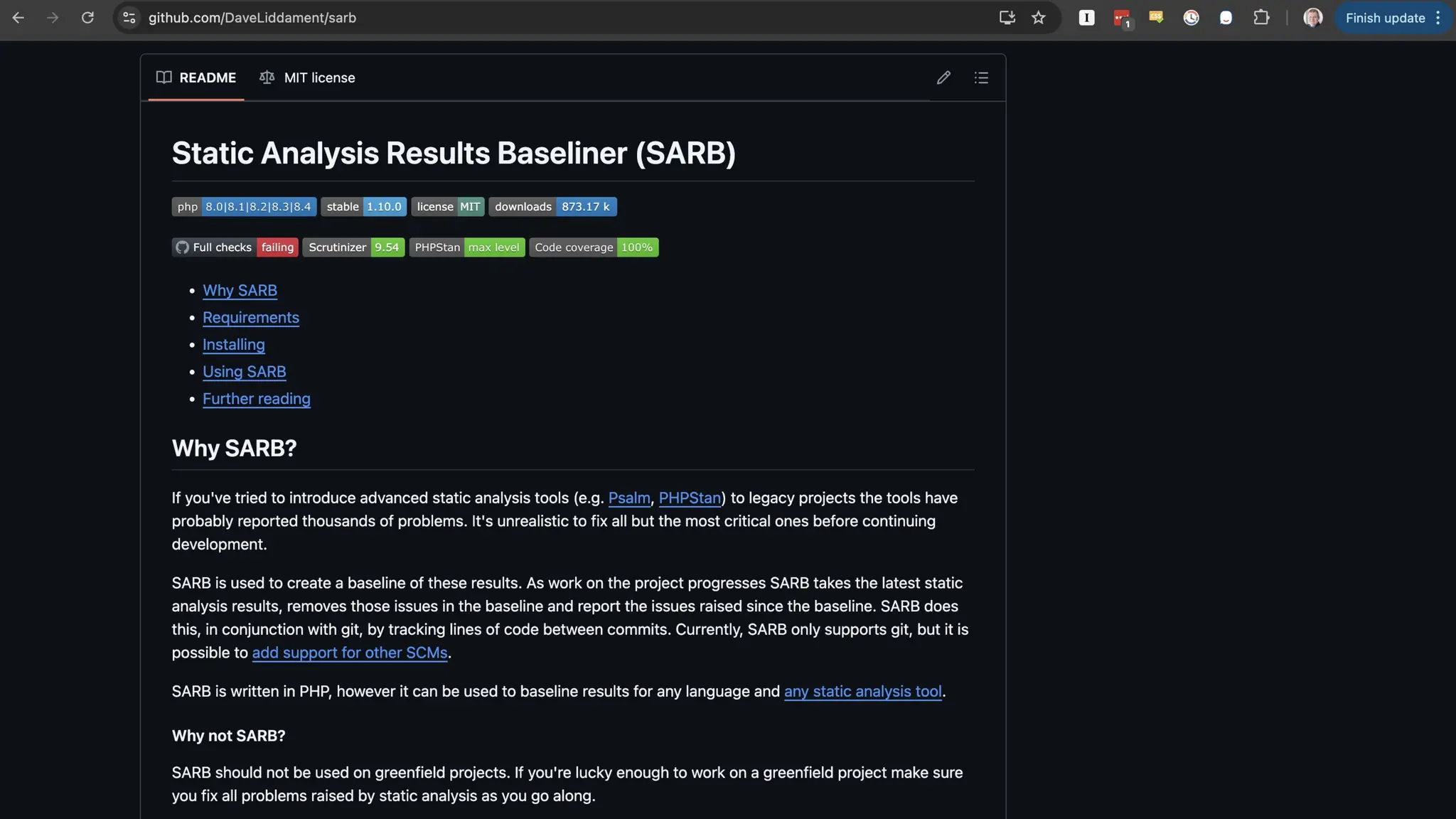Open 'any static analysis tool' link

tap(863, 691)
